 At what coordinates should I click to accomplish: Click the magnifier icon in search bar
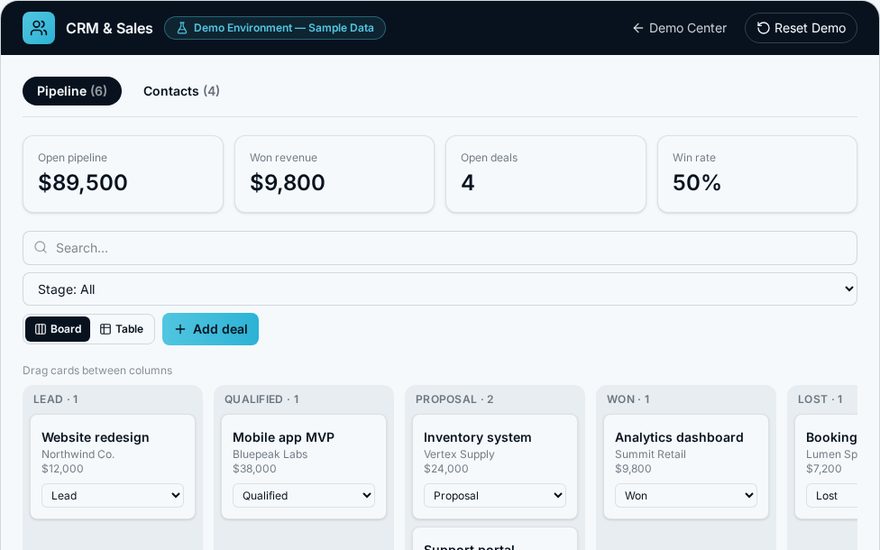(x=40, y=248)
